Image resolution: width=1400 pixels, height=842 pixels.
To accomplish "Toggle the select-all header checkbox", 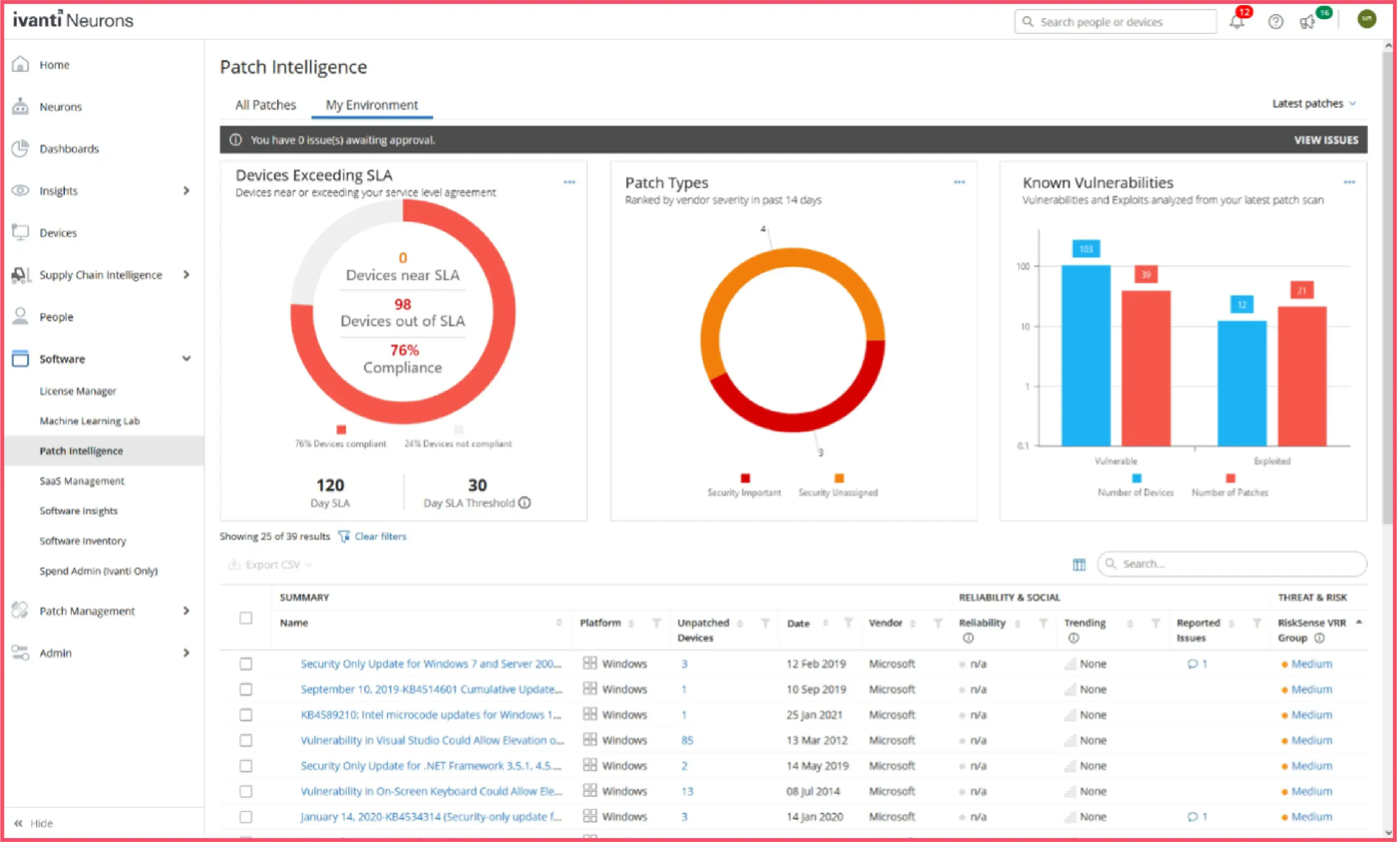I will pos(246,618).
